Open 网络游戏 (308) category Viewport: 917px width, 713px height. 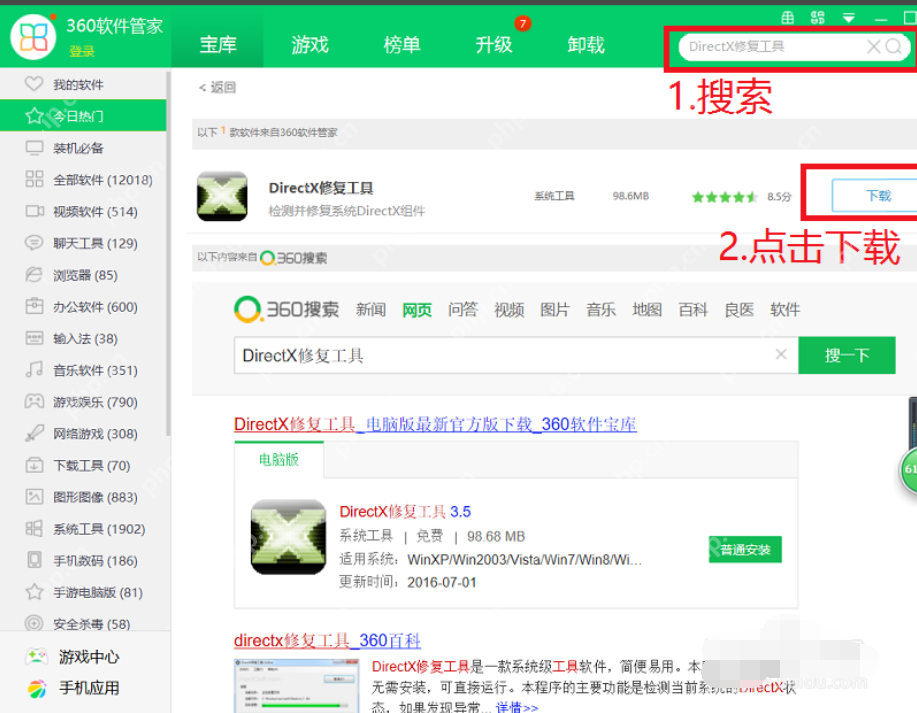pyautogui.click(x=83, y=433)
